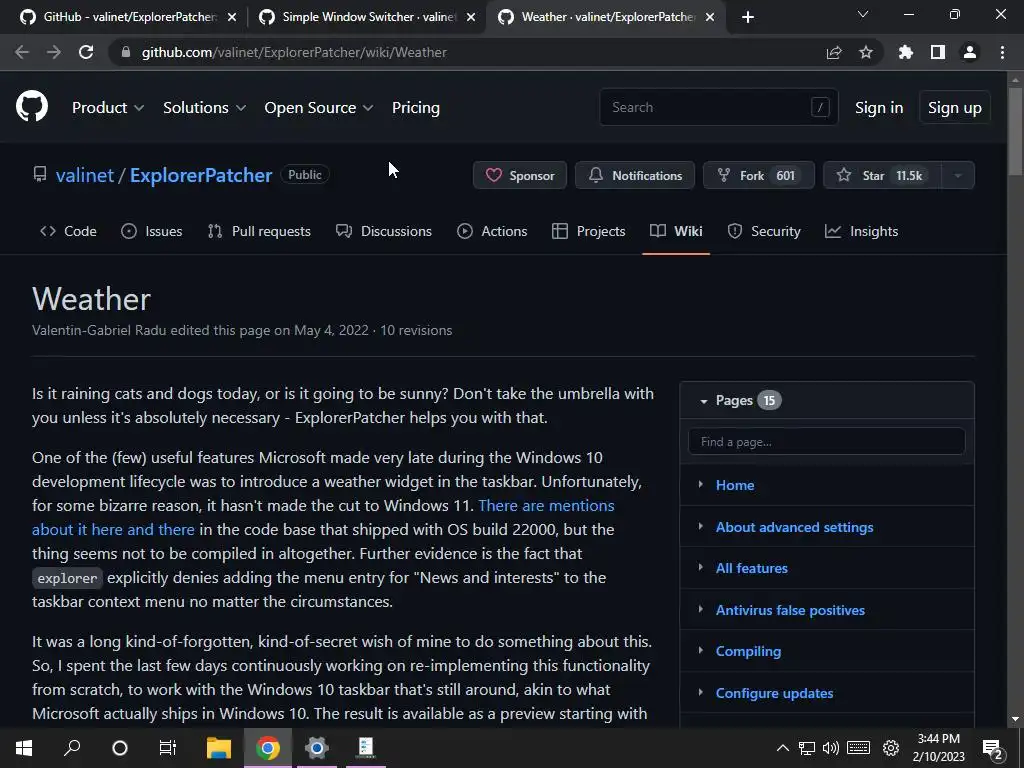
Task: Click the Sign up button
Action: click(x=955, y=108)
